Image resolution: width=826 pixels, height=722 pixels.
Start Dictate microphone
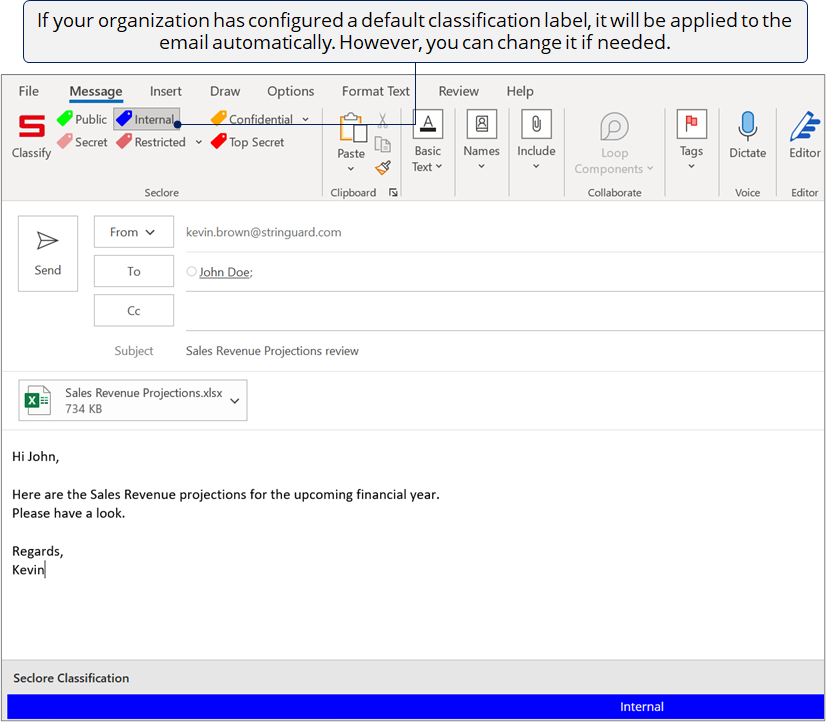[x=748, y=135]
